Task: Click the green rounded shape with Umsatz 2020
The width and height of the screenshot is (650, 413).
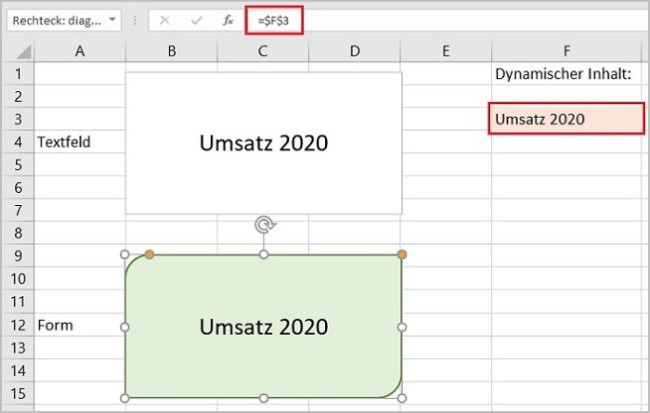Action: click(x=264, y=327)
